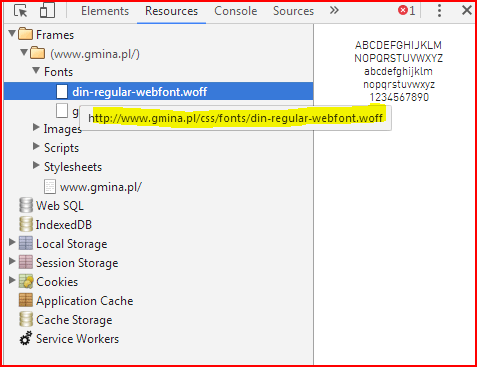Click the IndexedDB database icon
The width and height of the screenshot is (477, 367).
pos(26,224)
